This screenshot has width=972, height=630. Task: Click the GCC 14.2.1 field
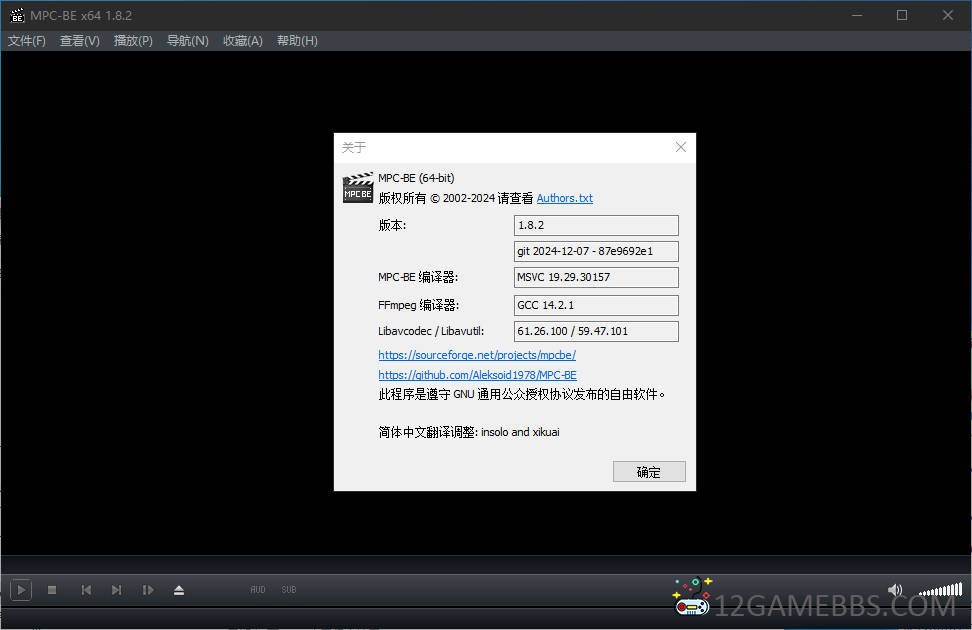click(x=596, y=305)
